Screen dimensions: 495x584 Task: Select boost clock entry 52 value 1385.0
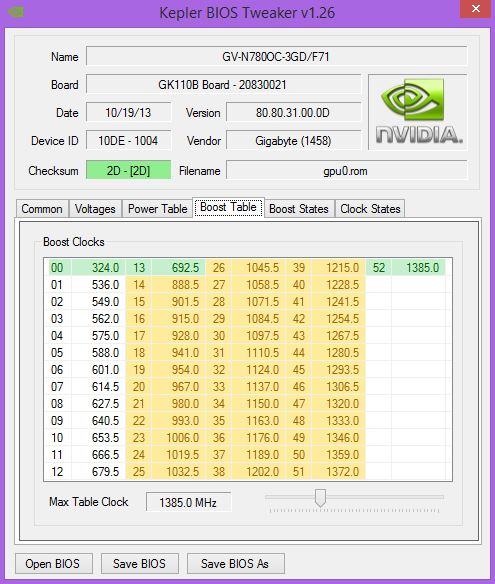click(x=419, y=267)
